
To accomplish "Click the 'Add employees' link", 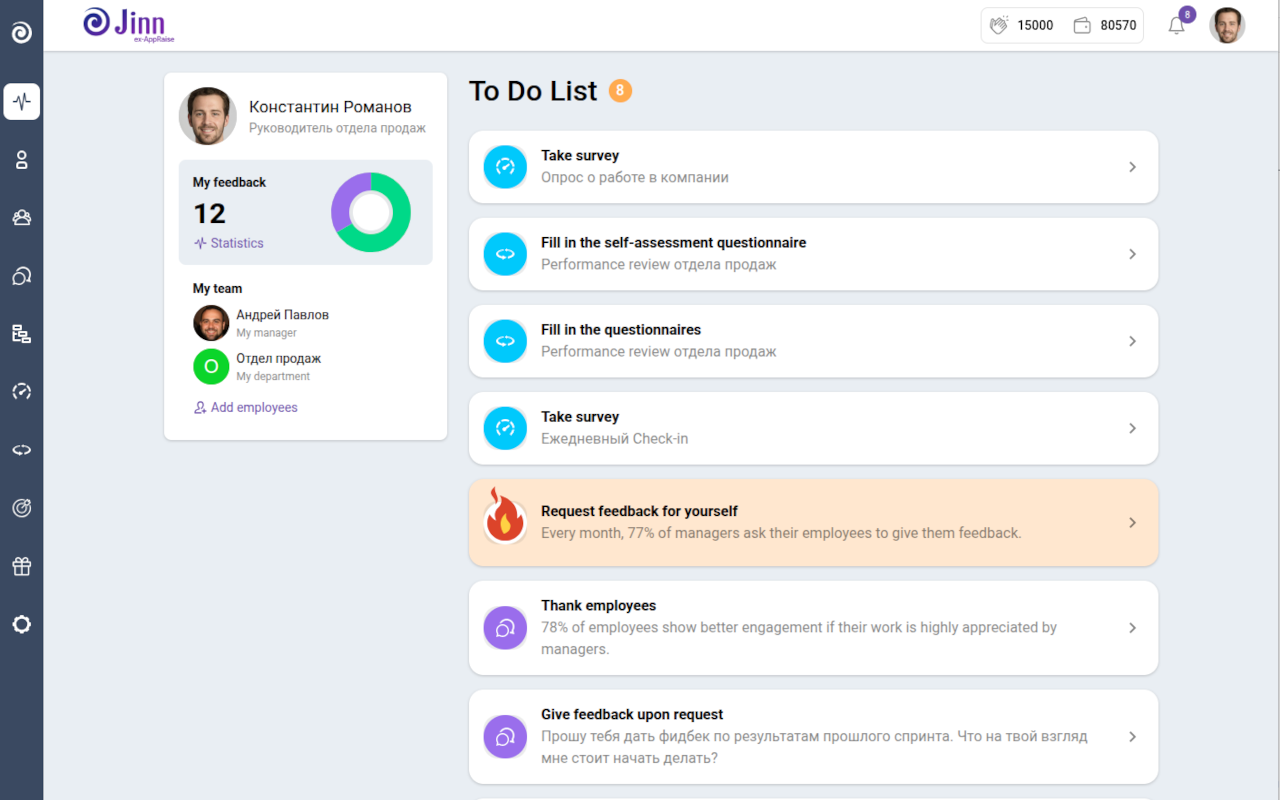I will tap(253, 408).
